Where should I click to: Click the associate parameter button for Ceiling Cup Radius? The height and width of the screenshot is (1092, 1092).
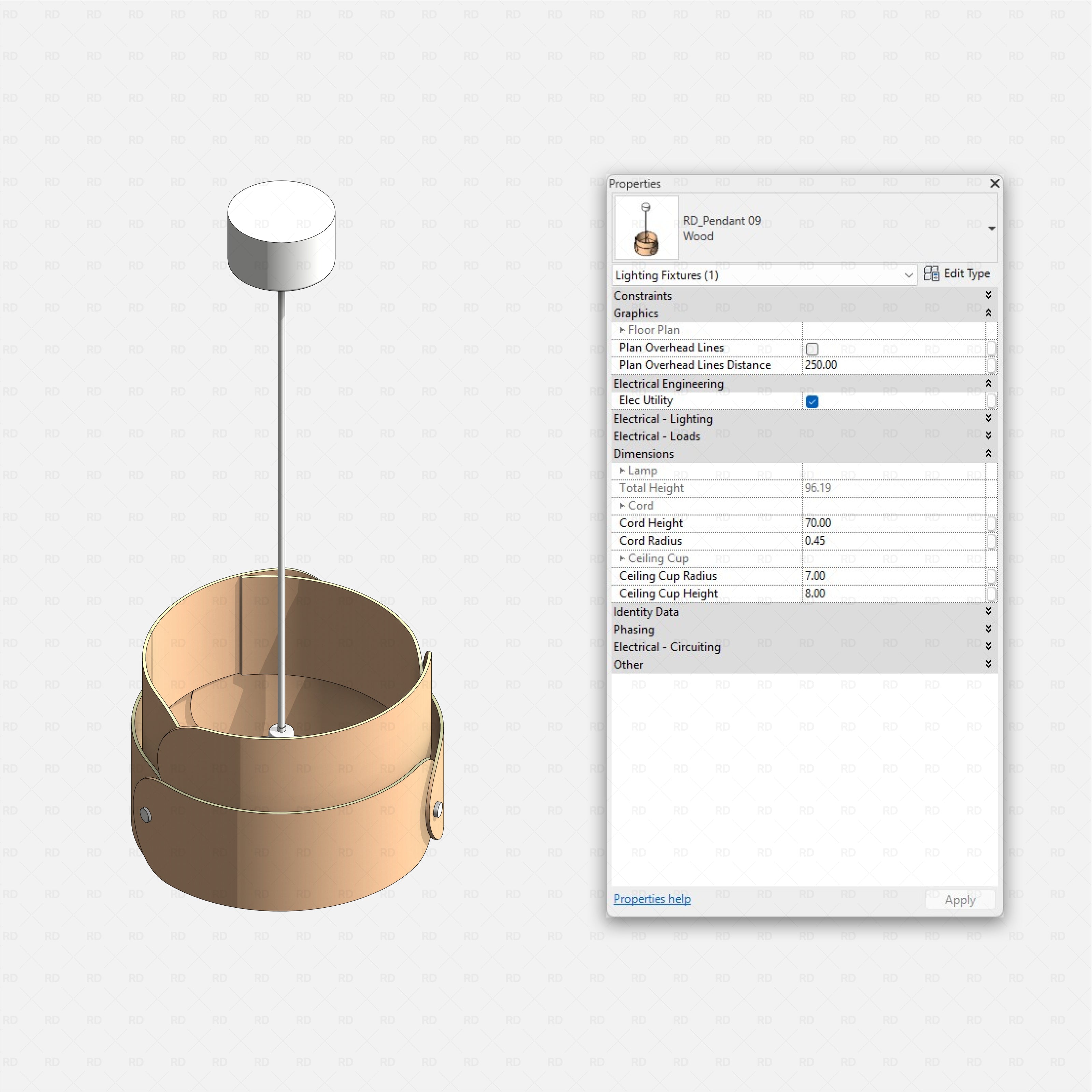coord(991,576)
